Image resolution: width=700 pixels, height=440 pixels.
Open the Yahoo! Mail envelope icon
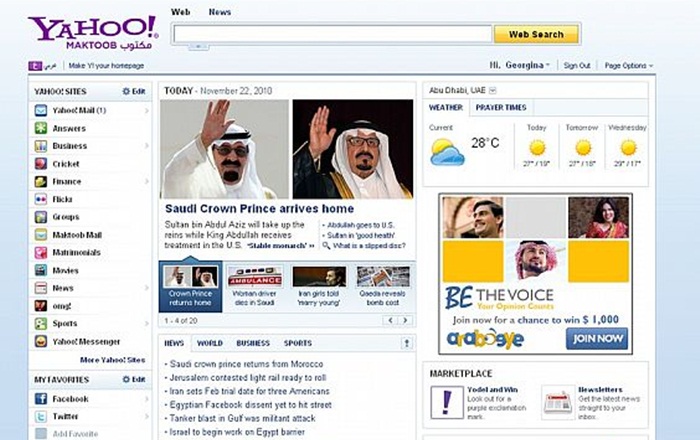(x=41, y=110)
